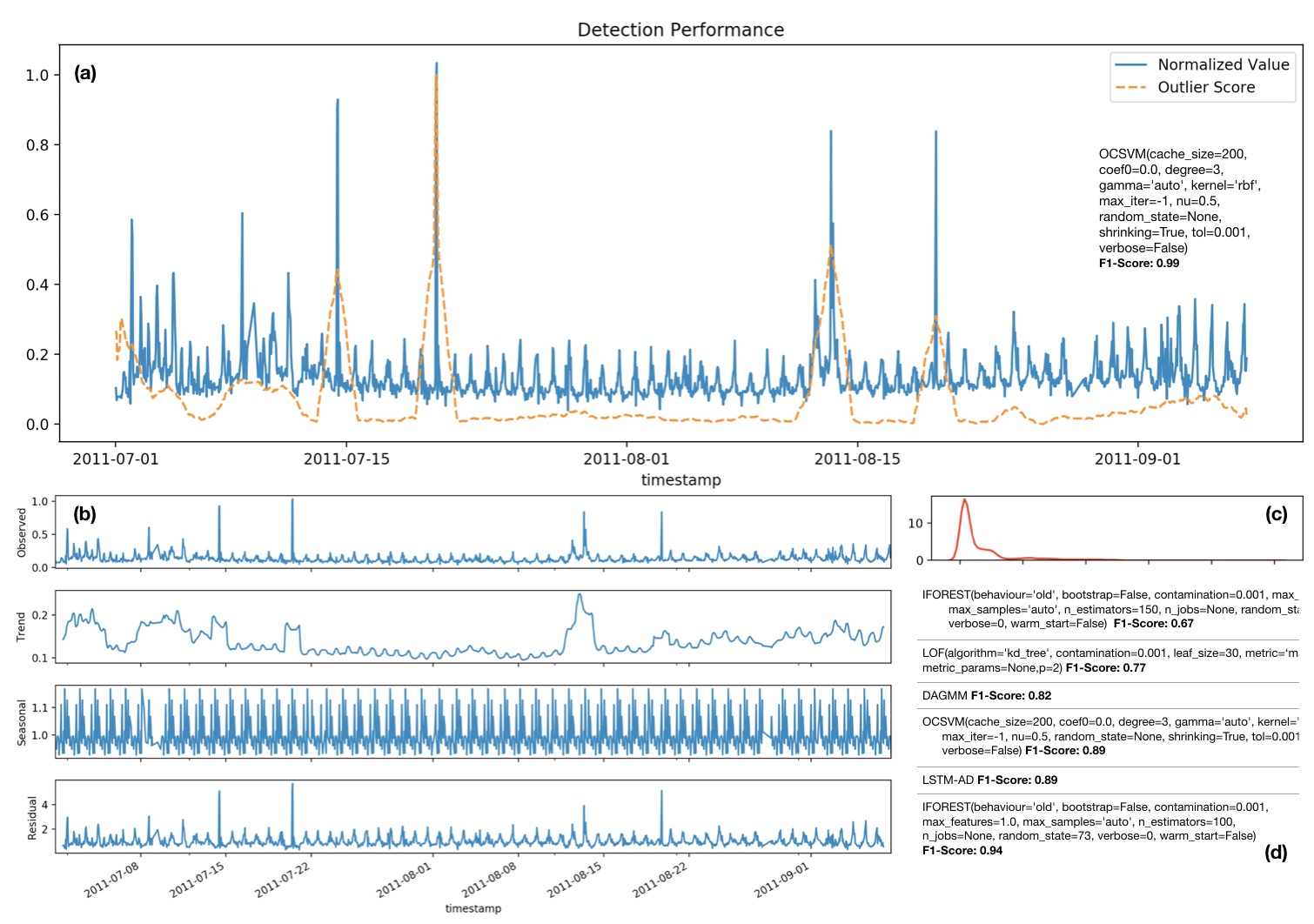Click 'timestamp' label under the Residual plot
The height and width of the screenshot is (924, 1314).
click(x=473, y=908)
